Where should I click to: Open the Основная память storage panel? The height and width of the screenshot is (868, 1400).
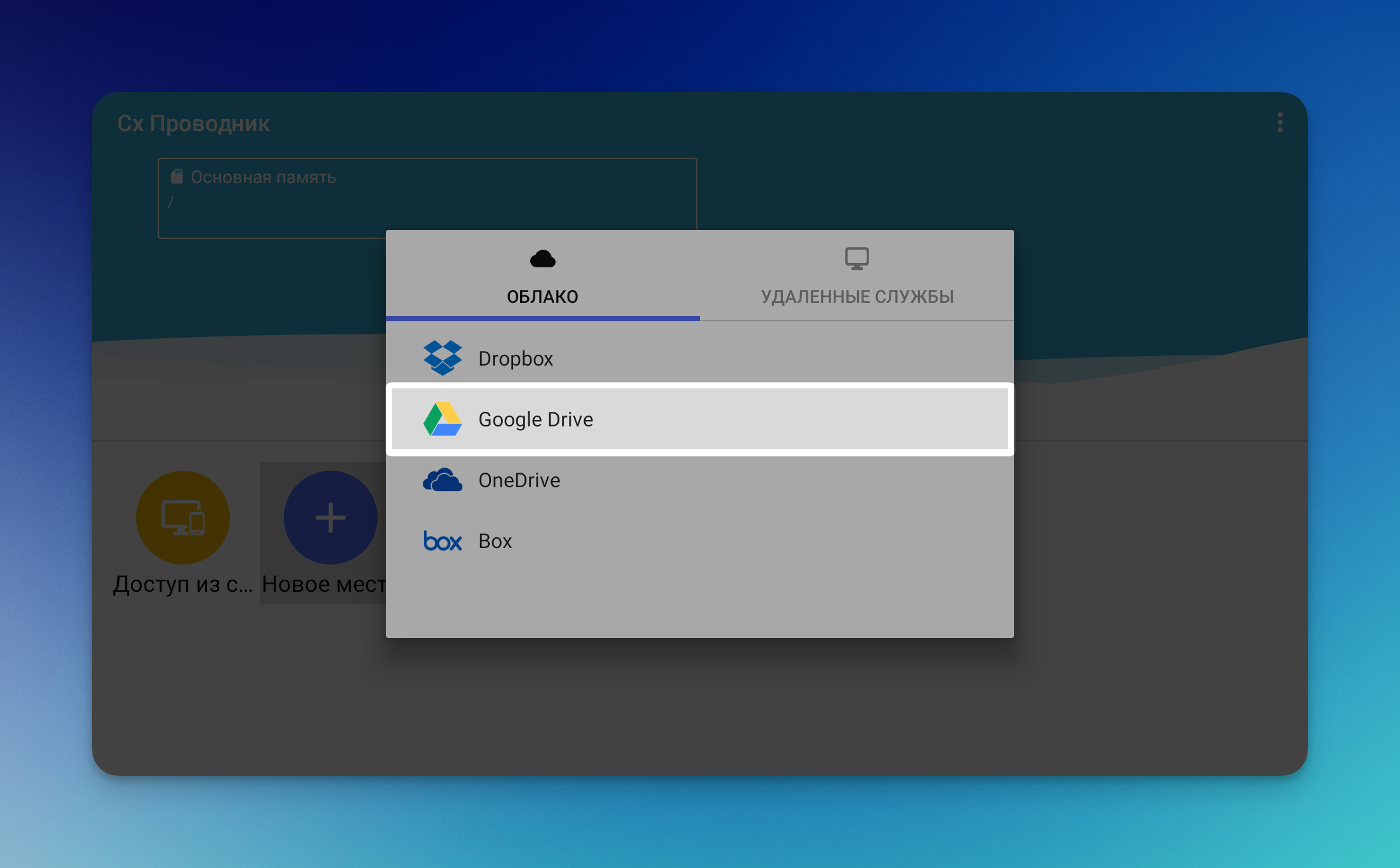click(x=427, y=197)
